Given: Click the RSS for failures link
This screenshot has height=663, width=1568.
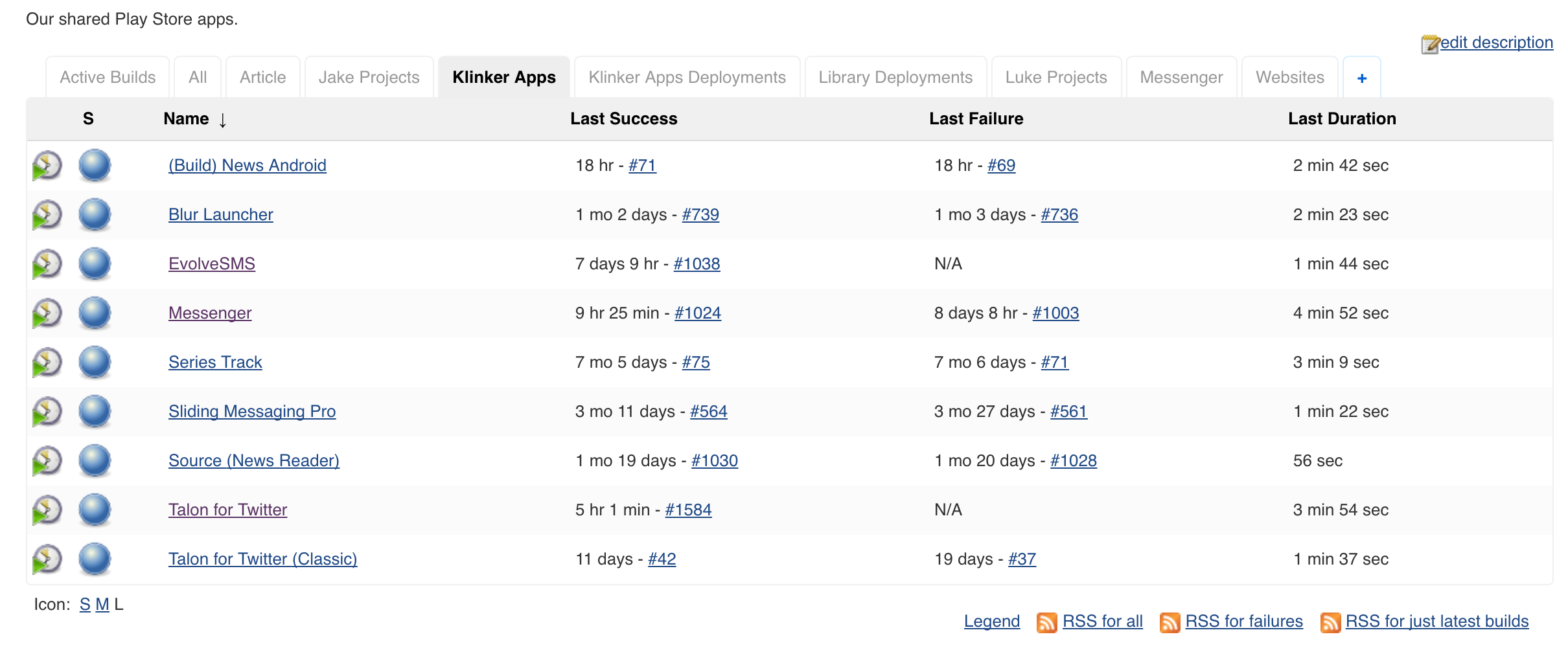Looking at the screenshot, I should (x=1244, y=622).
